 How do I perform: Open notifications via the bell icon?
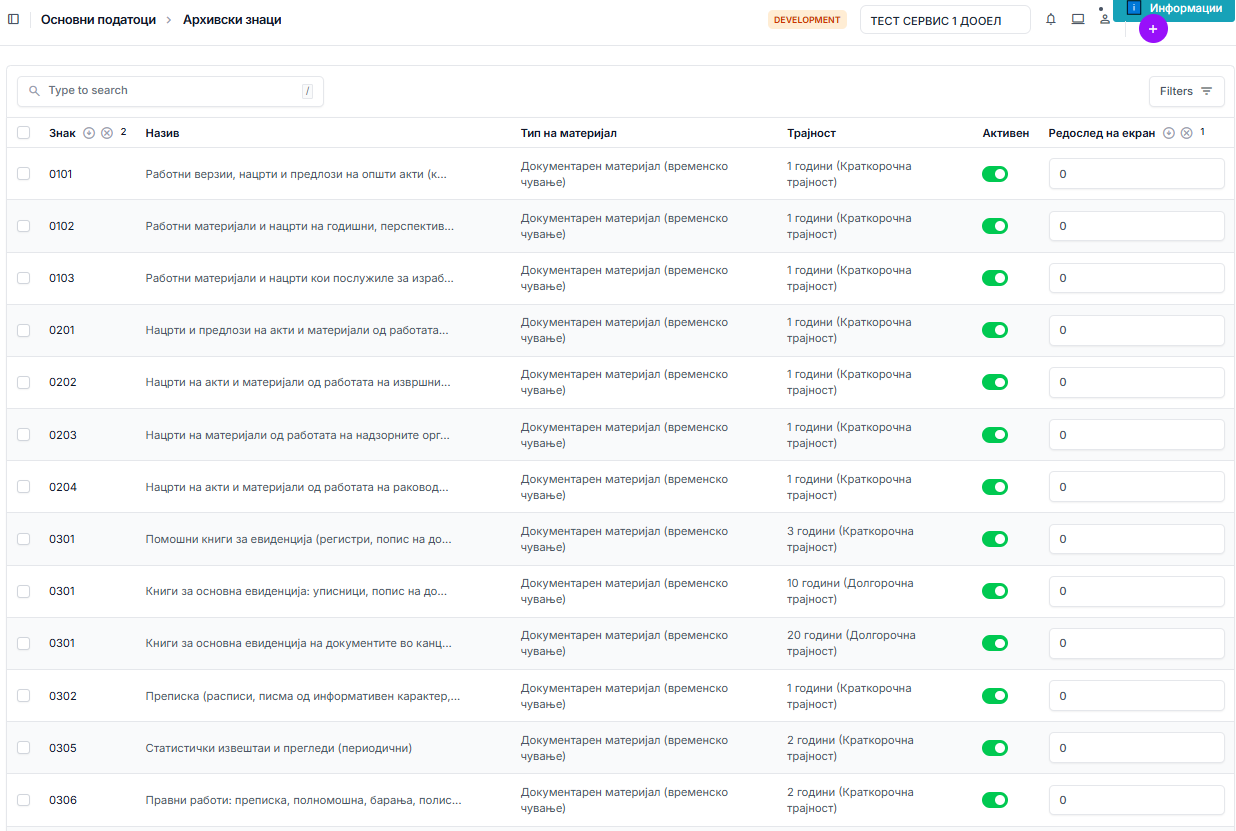(1051, 19)
